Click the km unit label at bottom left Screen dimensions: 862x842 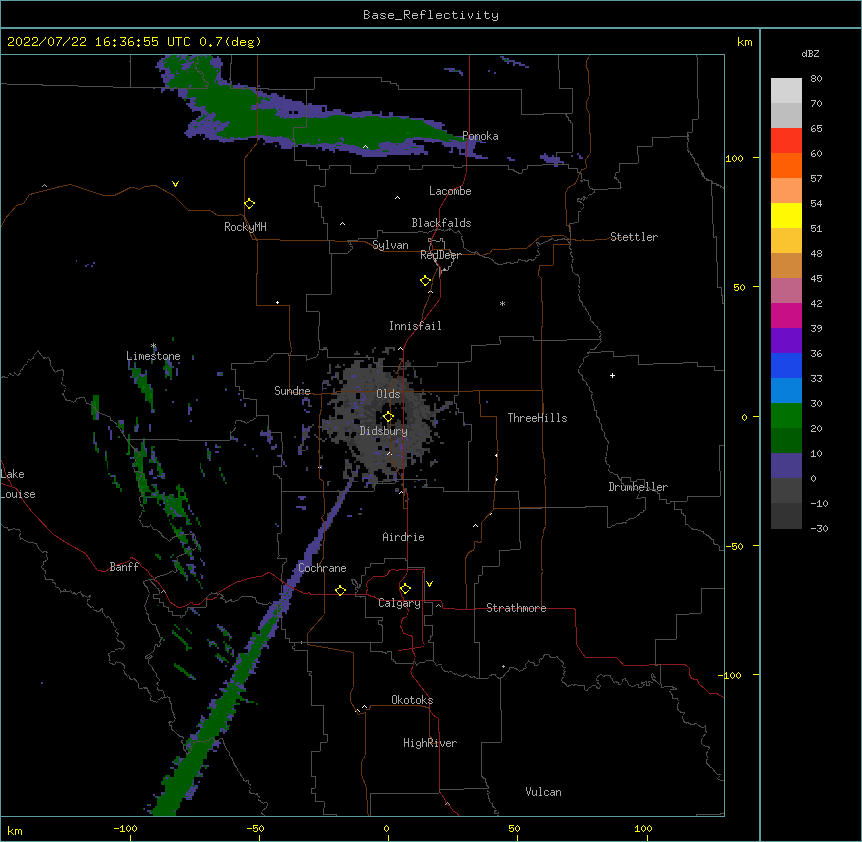(14, 830)
